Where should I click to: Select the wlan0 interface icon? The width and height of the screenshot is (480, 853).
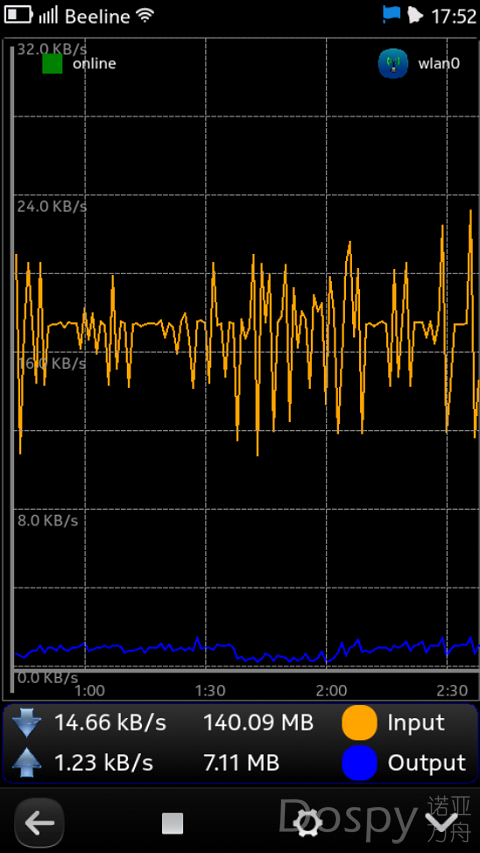393,64
